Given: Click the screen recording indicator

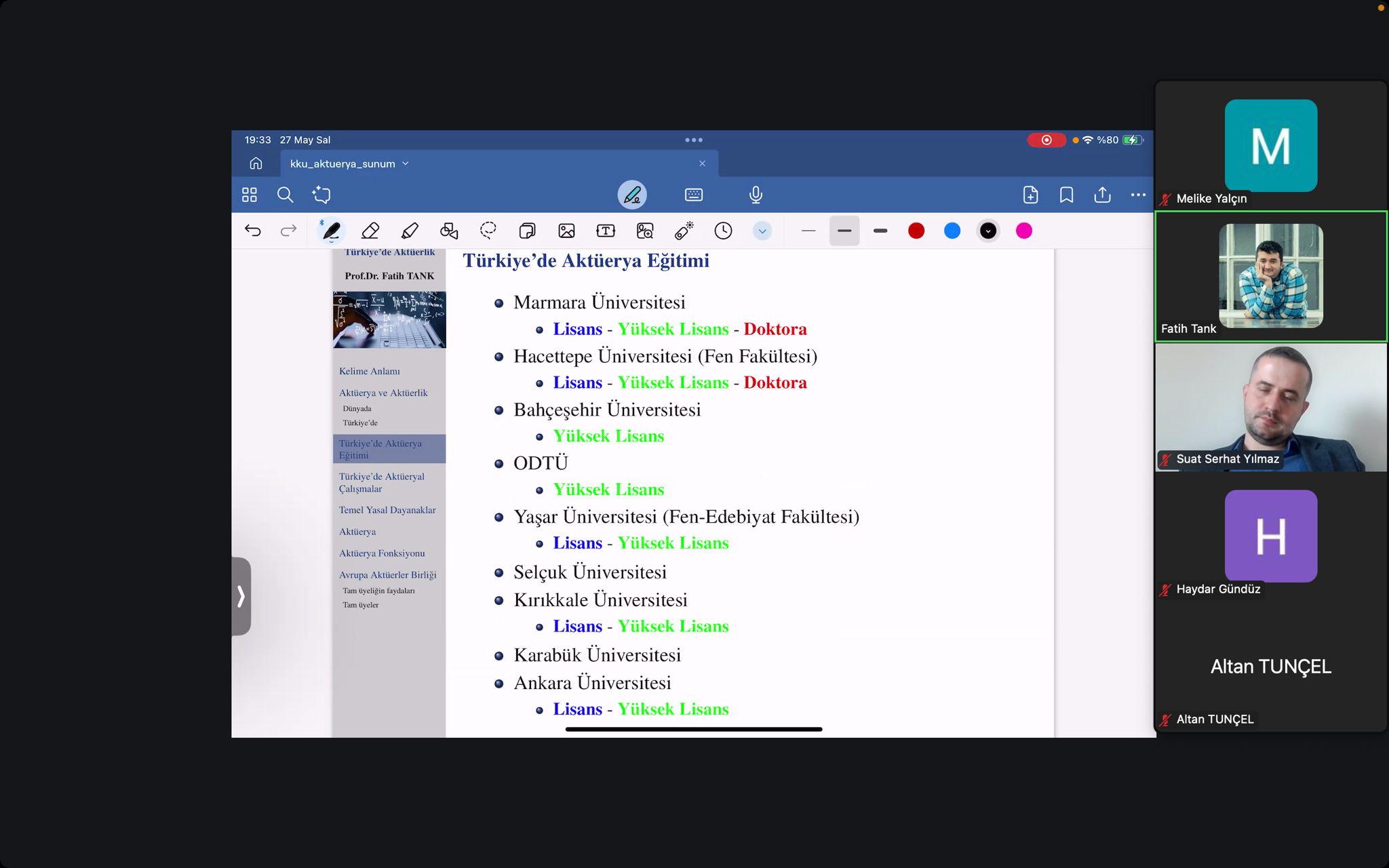Looking at the screenshot, I should [1046, 140].
